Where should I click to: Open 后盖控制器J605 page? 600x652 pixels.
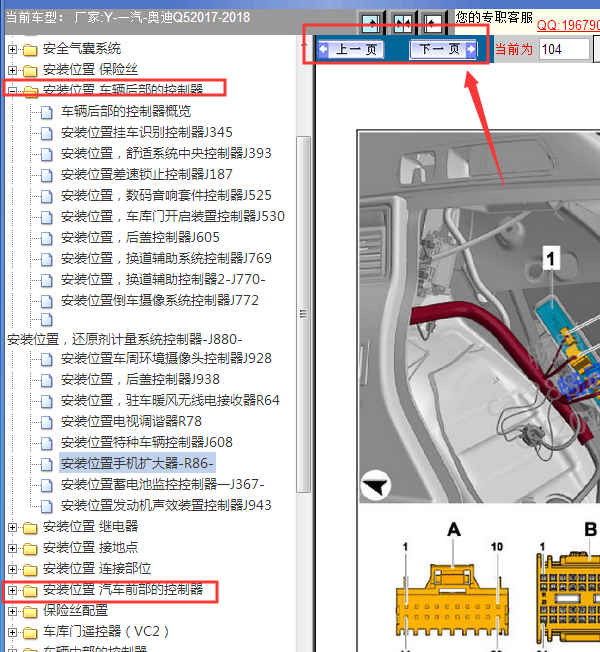[140, 237]
